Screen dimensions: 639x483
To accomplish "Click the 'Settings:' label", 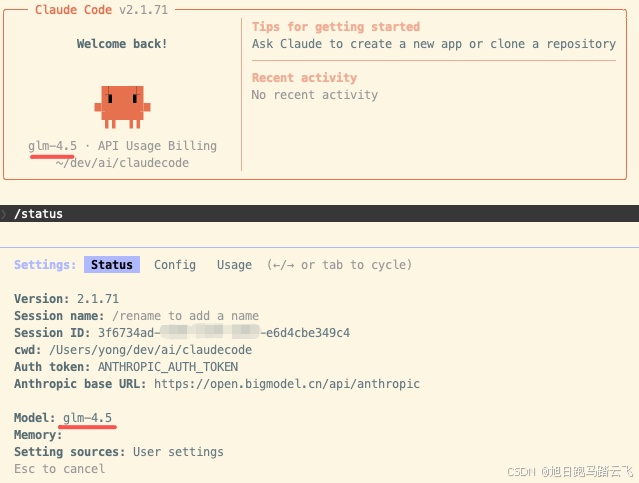I will (x=45, y=265).
